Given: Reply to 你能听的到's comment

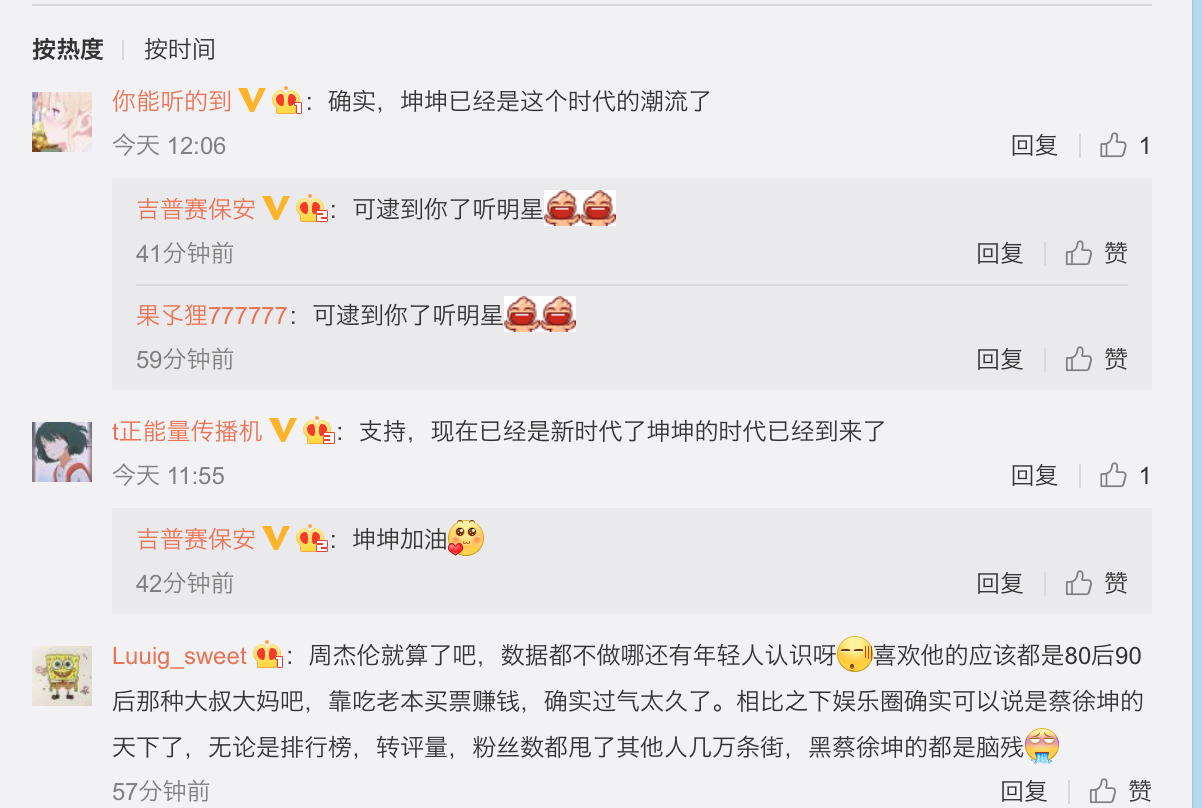Looking at the screenshot, I should tap(1034, 146).
